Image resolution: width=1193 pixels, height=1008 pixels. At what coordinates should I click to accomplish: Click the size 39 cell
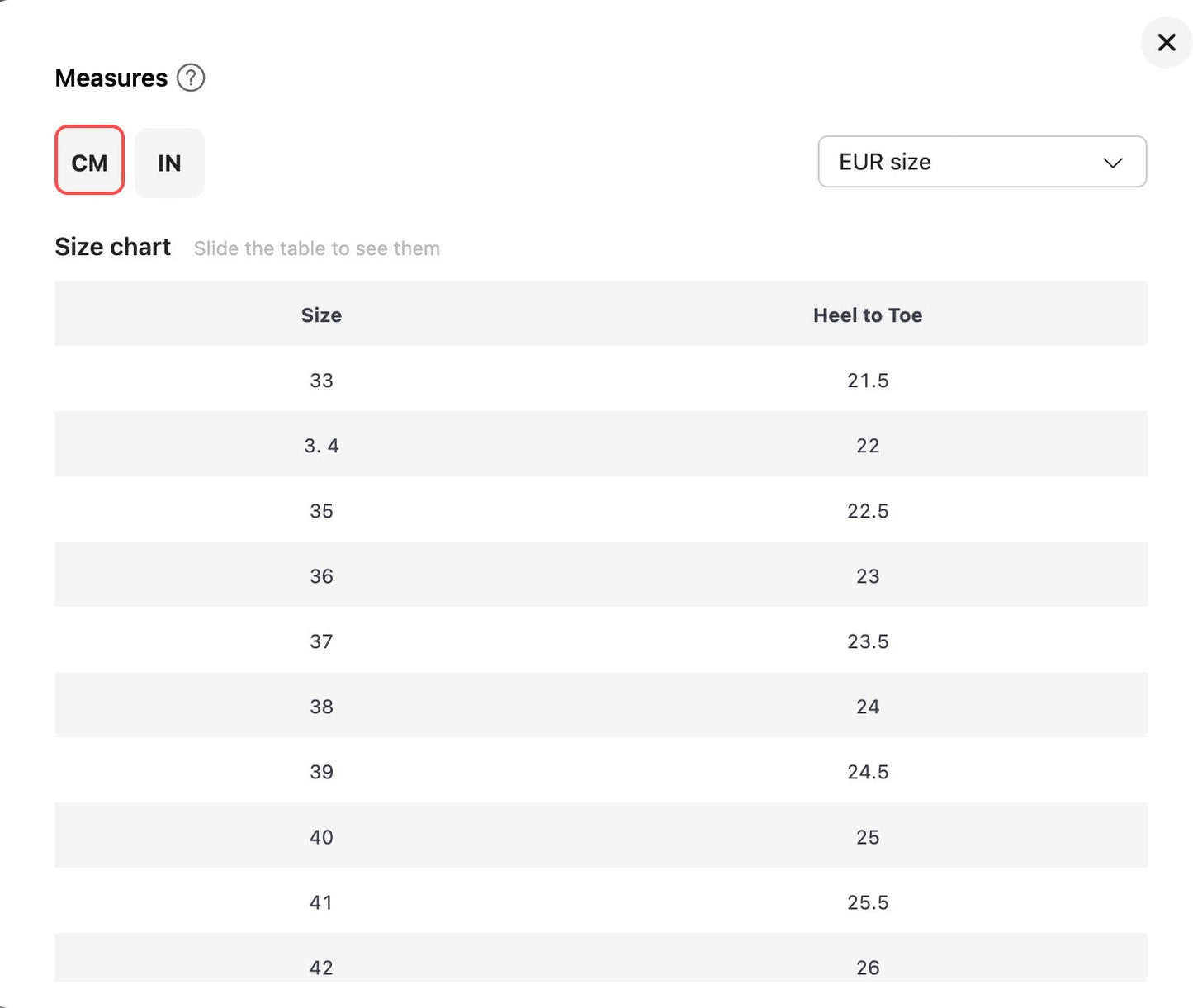coord(321,772)
